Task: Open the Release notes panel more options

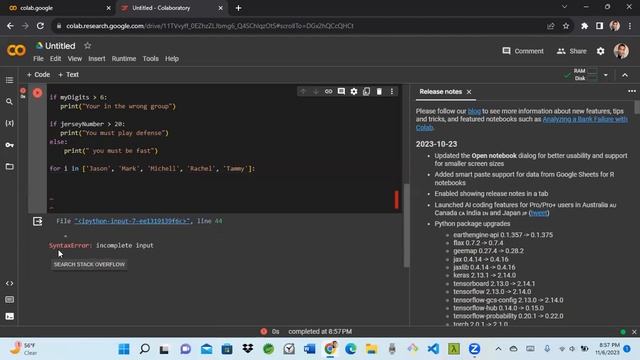Action: (632, 91)
